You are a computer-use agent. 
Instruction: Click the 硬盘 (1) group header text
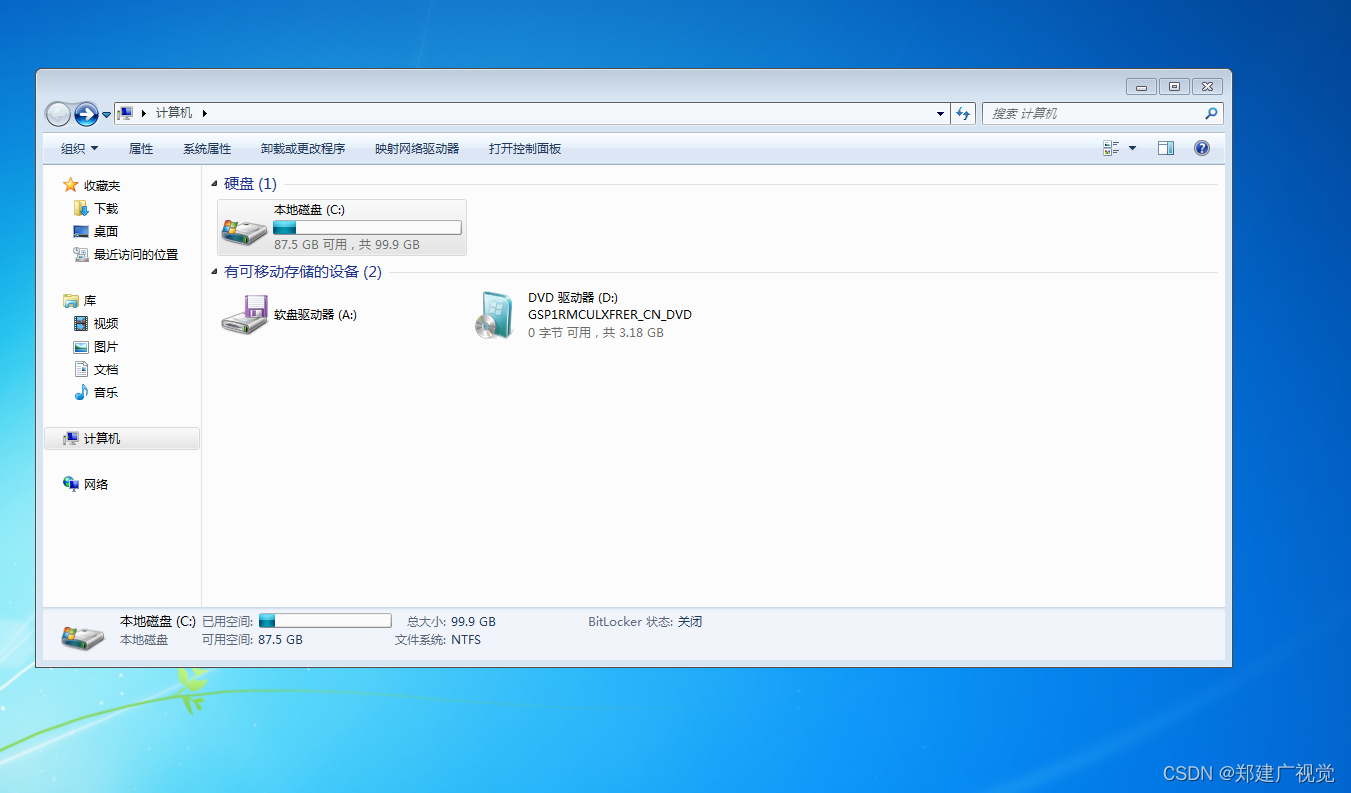click(251, 184)
